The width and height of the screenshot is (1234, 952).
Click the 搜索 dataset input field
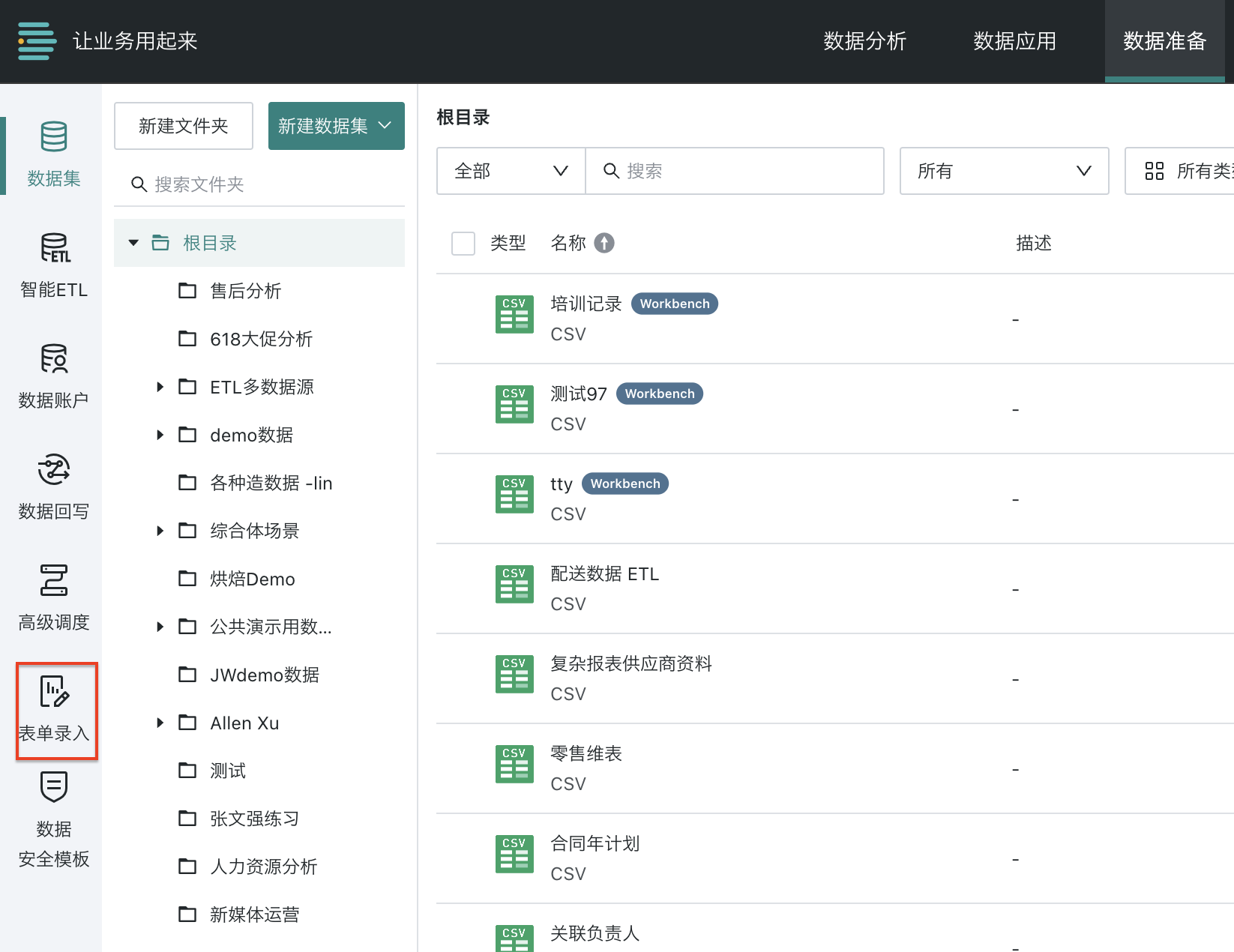(x=735, y=171)
